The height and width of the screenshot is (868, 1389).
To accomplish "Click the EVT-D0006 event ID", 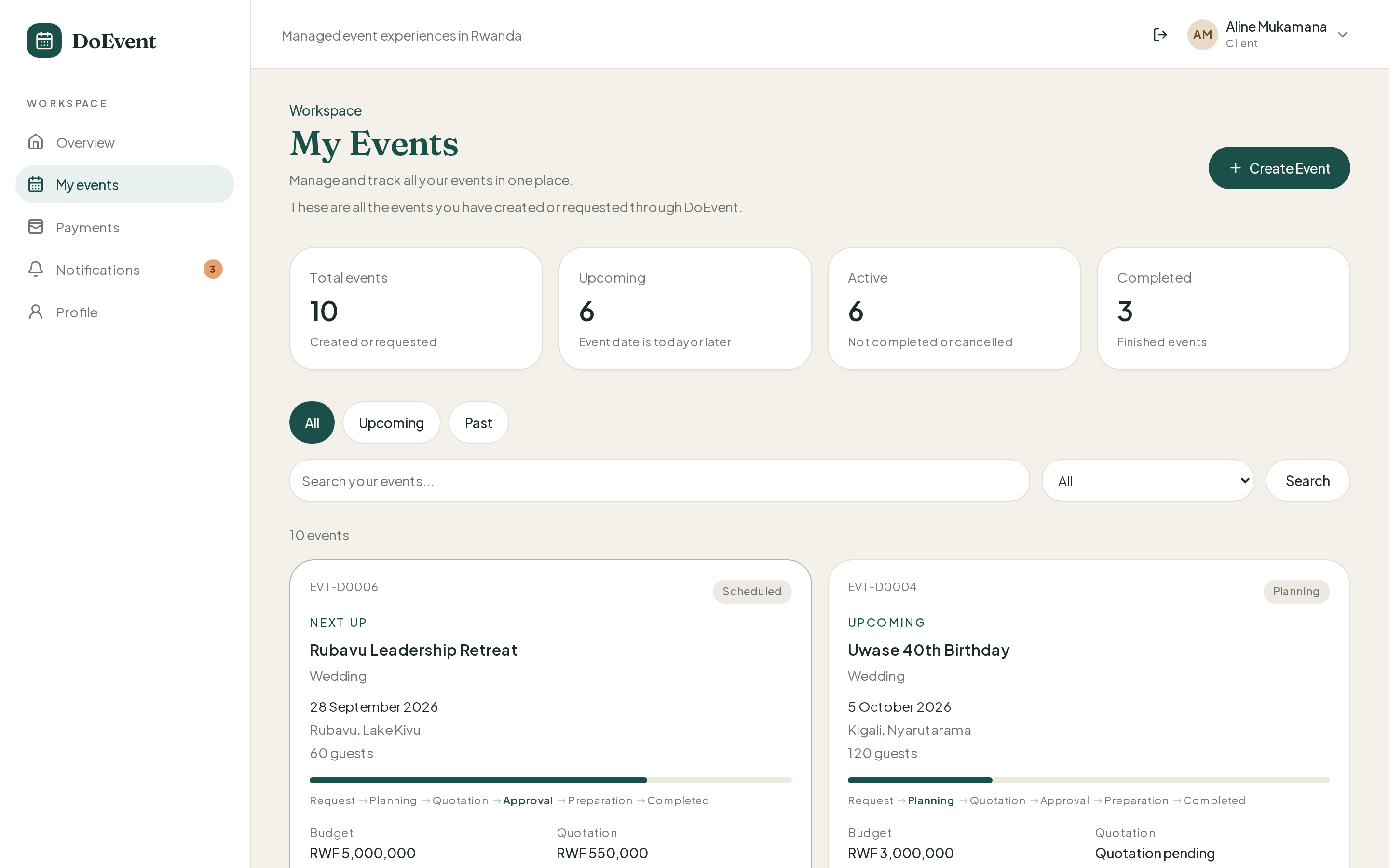I will (344, 587).
